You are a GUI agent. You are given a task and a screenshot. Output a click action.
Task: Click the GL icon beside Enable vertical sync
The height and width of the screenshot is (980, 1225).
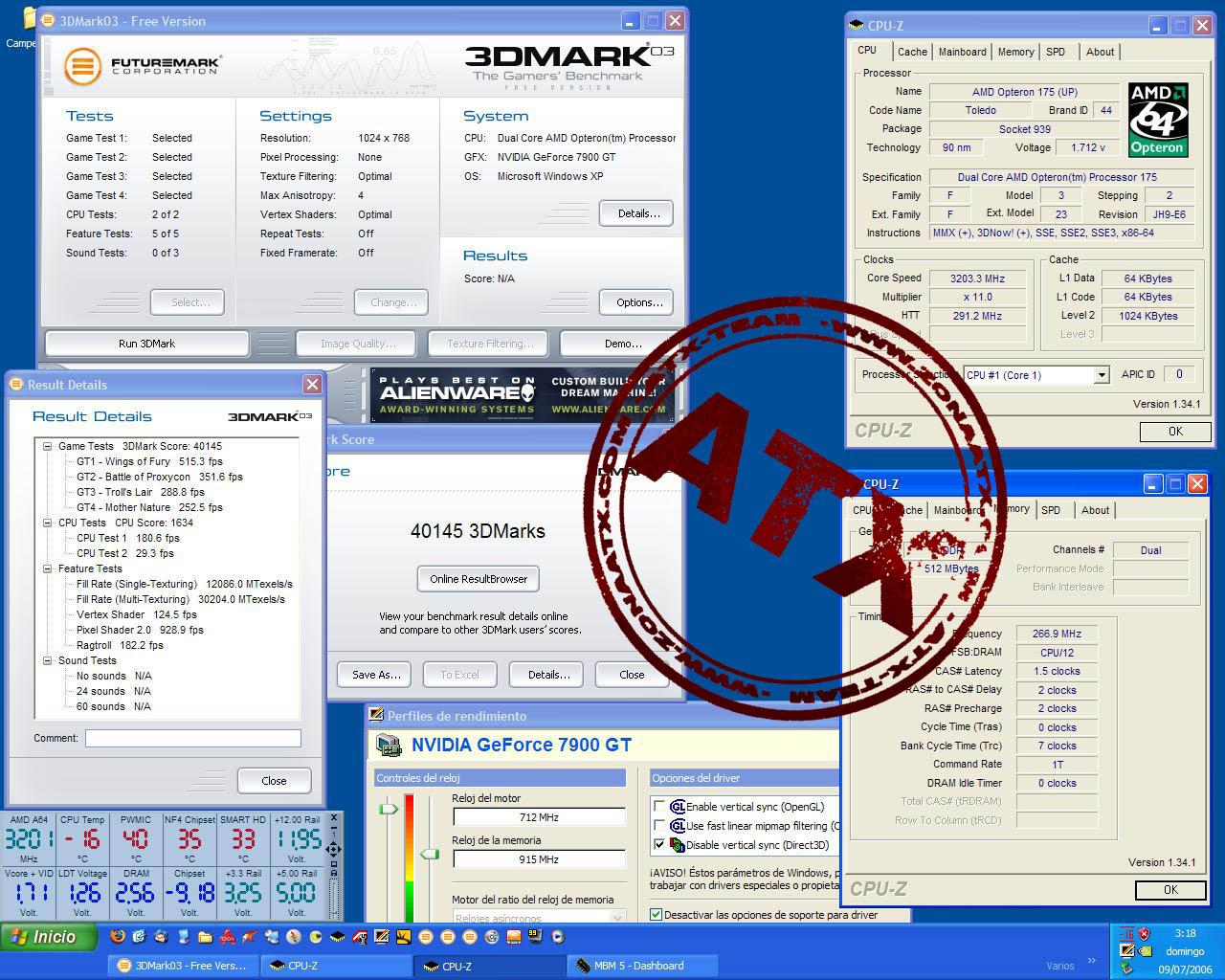(678, 807)
